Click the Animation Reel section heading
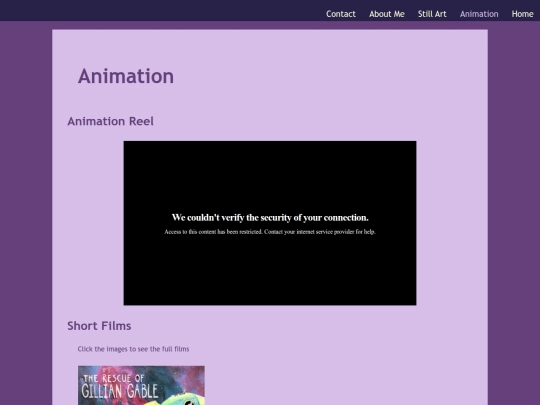 111,121
